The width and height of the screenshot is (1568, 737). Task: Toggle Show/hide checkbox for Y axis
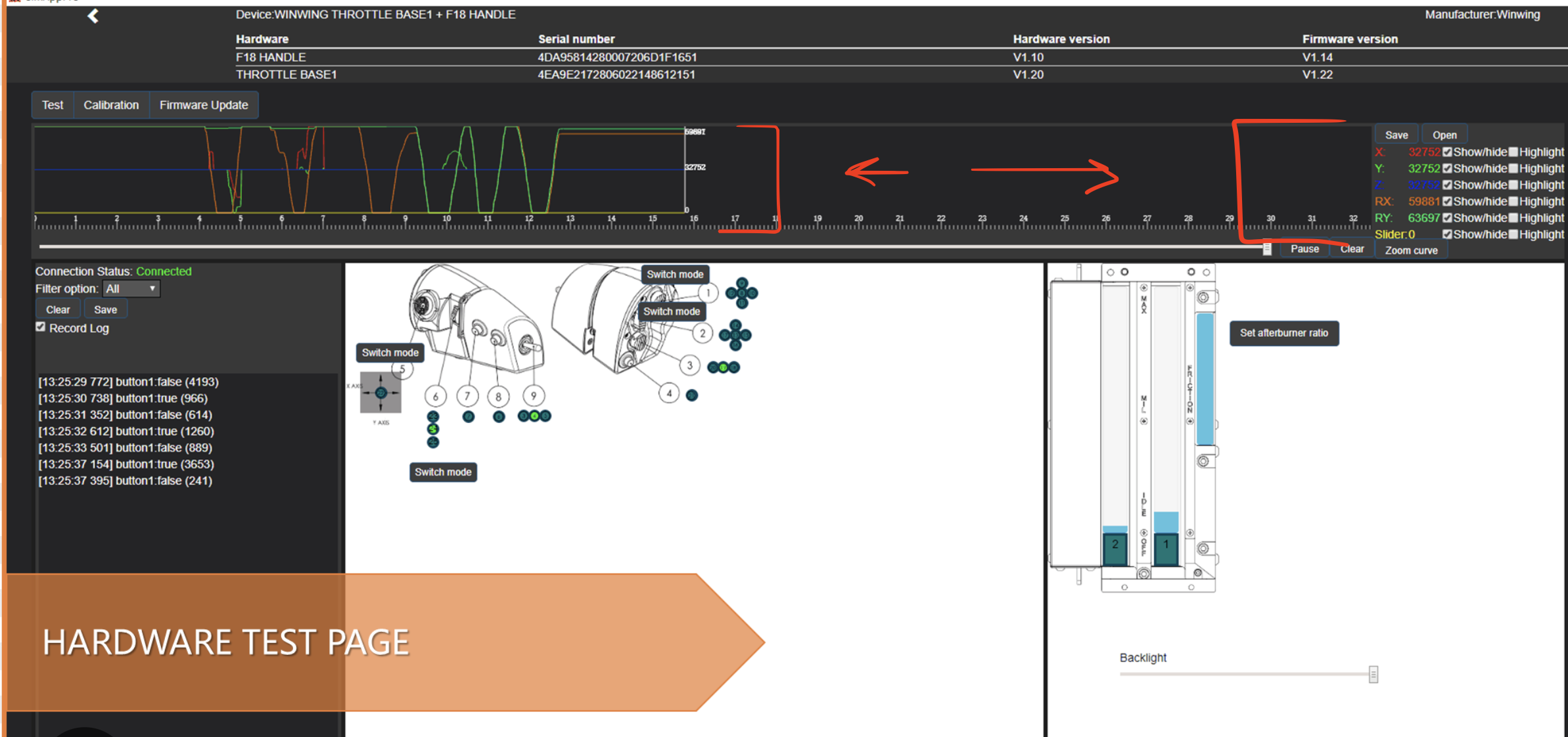pos(1447,168)
